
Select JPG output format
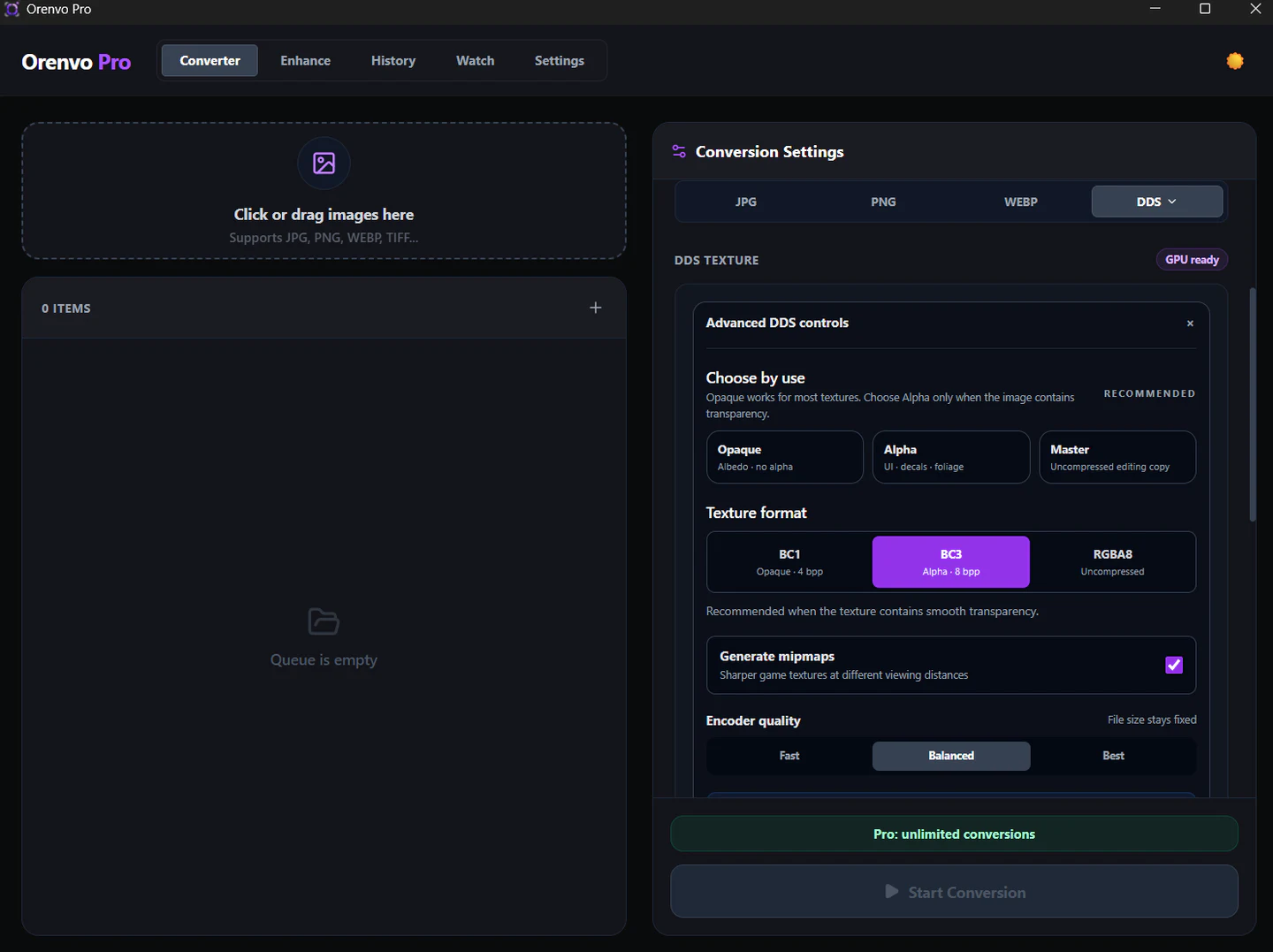click(746, 202)
